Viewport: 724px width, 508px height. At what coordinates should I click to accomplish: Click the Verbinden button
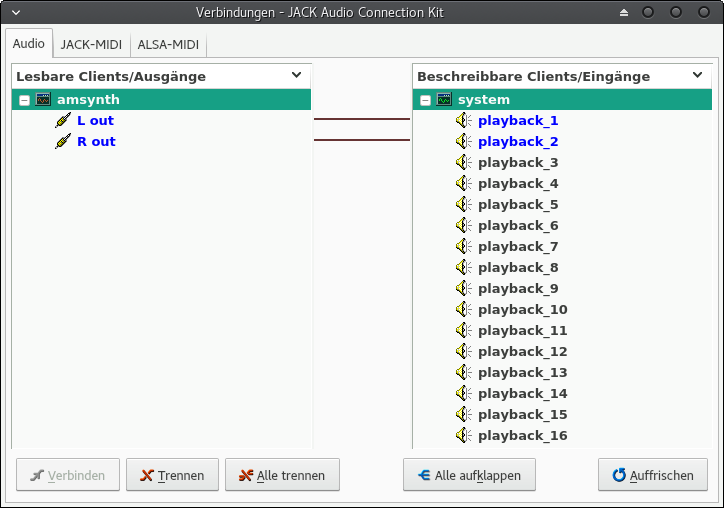68,475
